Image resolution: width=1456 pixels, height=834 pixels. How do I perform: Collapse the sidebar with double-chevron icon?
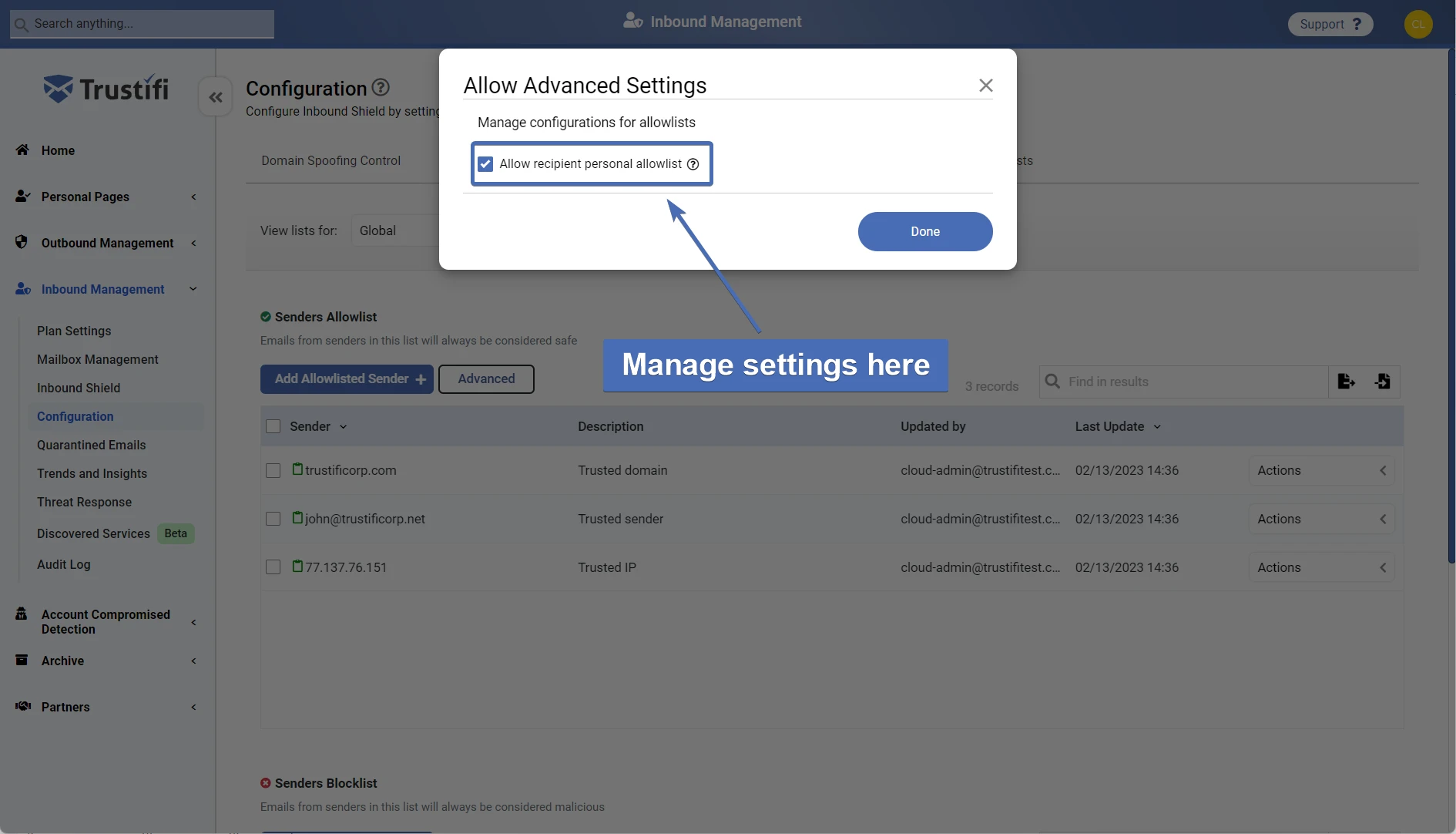click(x=216, y=97)
